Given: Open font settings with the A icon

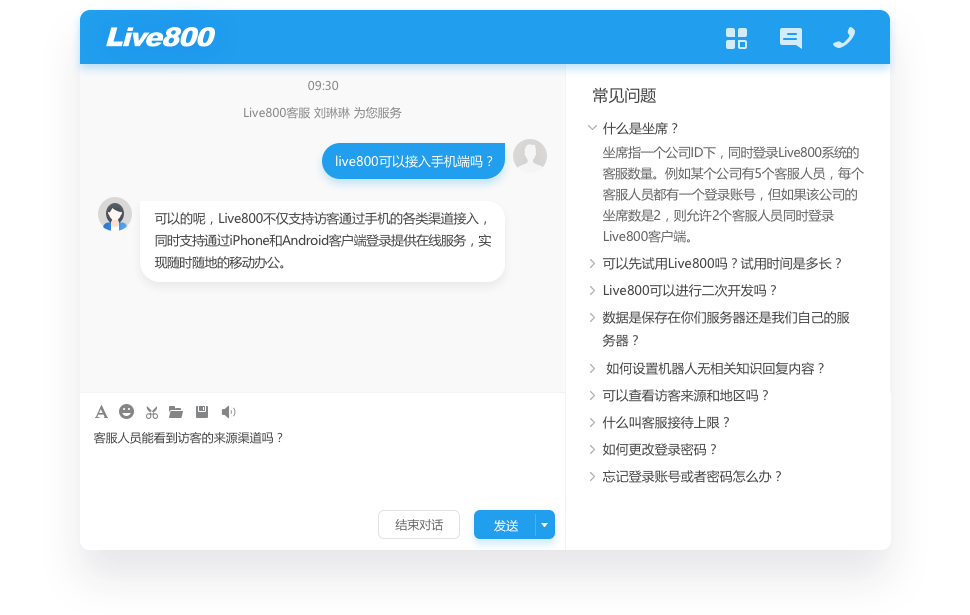Looking at the screenshot, I should coord(101,411).
